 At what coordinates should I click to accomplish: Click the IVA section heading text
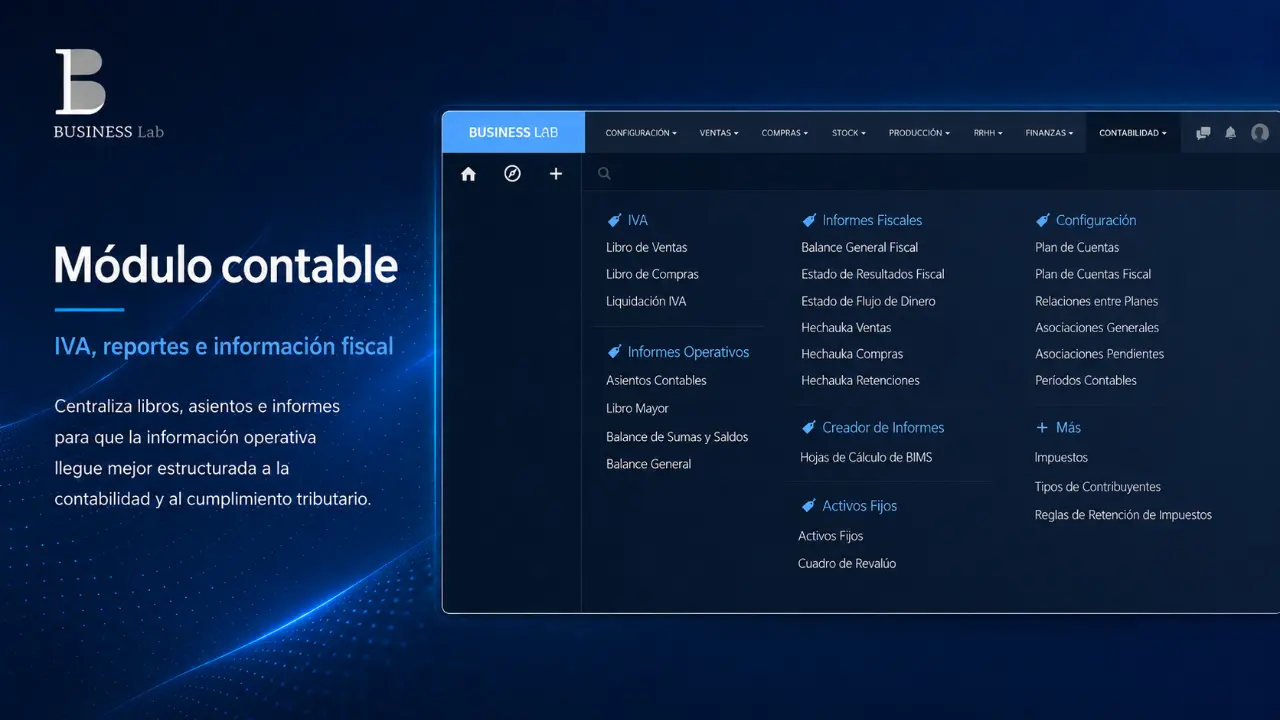click(x=638, y=220)
